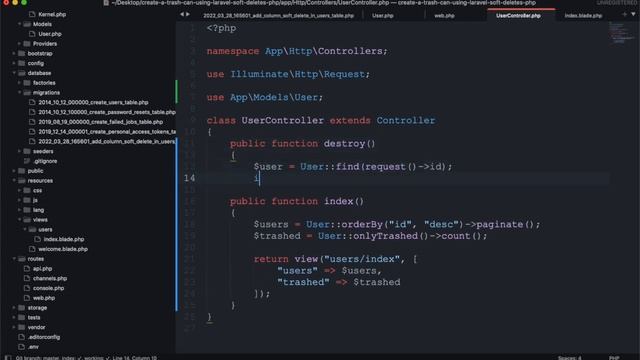
Task: Click the welcome.blade.php file icon
Action: click(x=32, y=249)
